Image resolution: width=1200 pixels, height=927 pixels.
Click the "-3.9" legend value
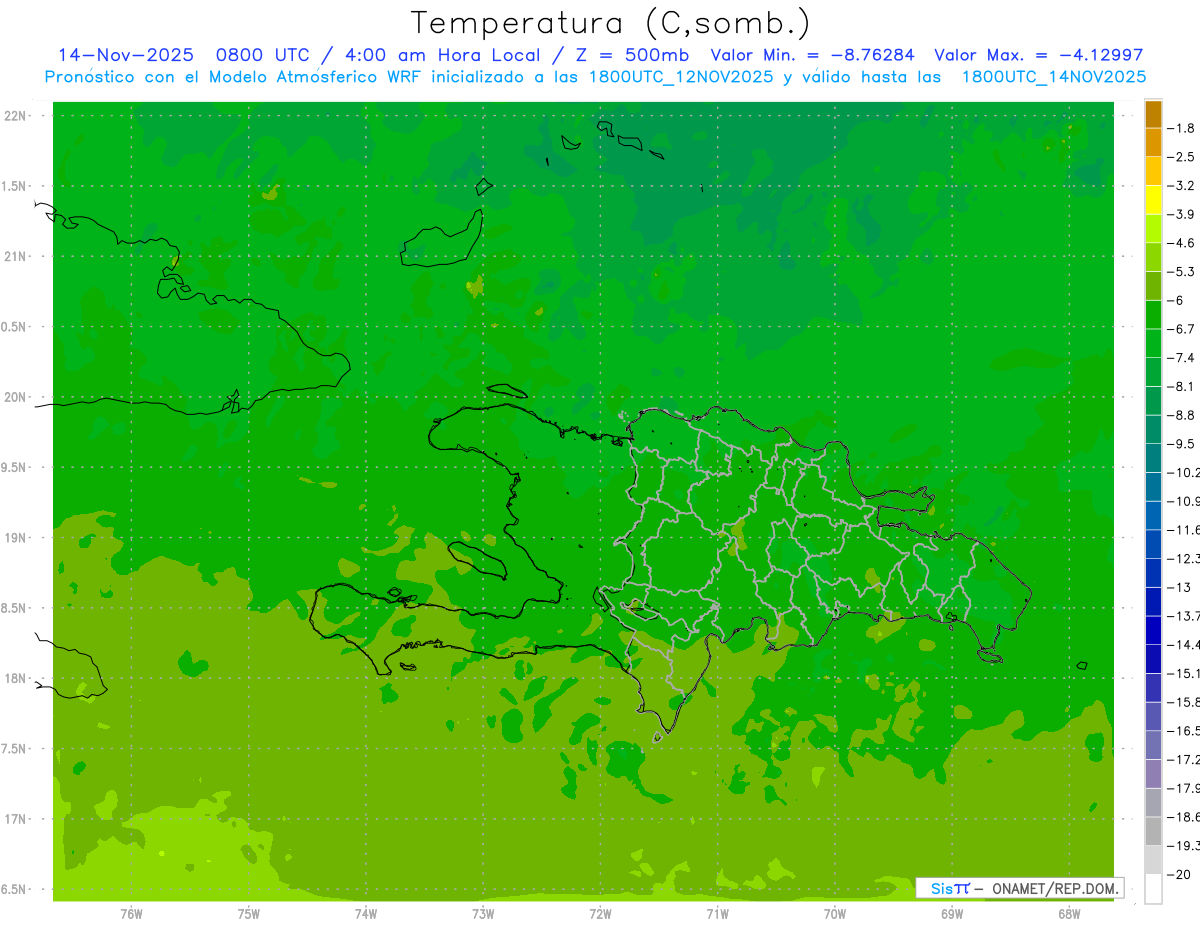1182,214
